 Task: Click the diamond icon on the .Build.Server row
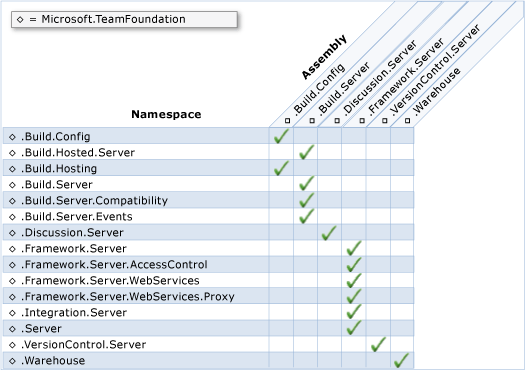[12, 185]
